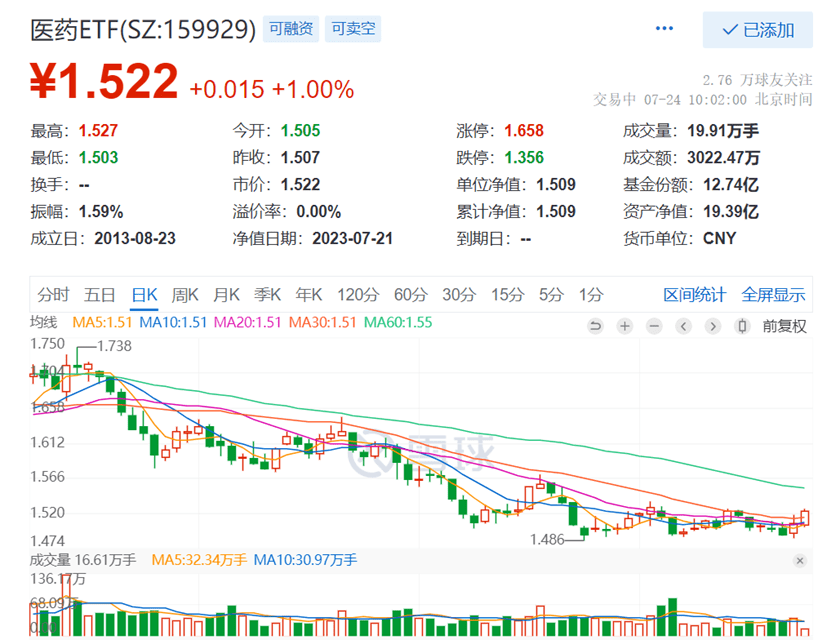Zoom out the chart with minus icon

(x=654, y=326)
